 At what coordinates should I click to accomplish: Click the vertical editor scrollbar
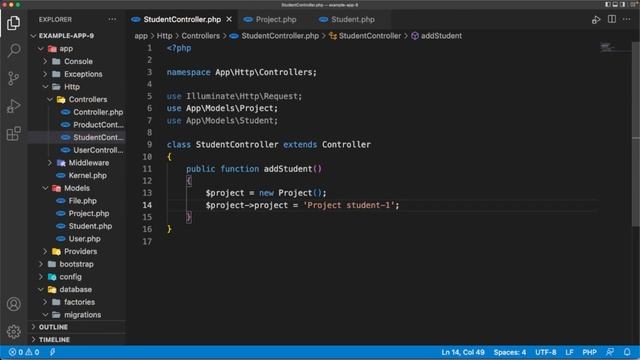click(x=636, y=134)
